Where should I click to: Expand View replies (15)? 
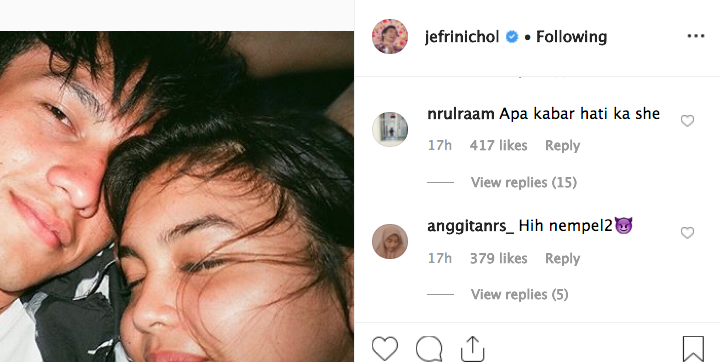[x=523, y=182]
